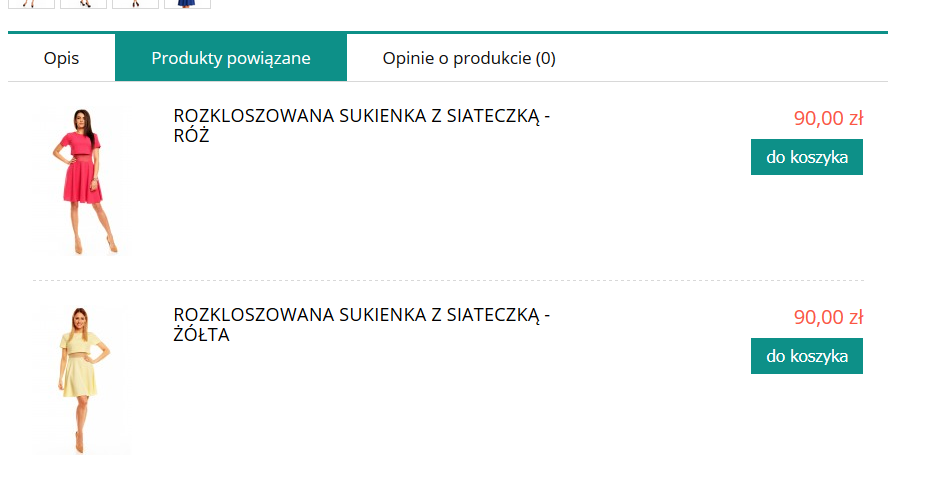934x502 pixels.
Task: Open the Rozkloszowana sukienka z siateczką - Róż title link
Action: (x=362, y=125)
